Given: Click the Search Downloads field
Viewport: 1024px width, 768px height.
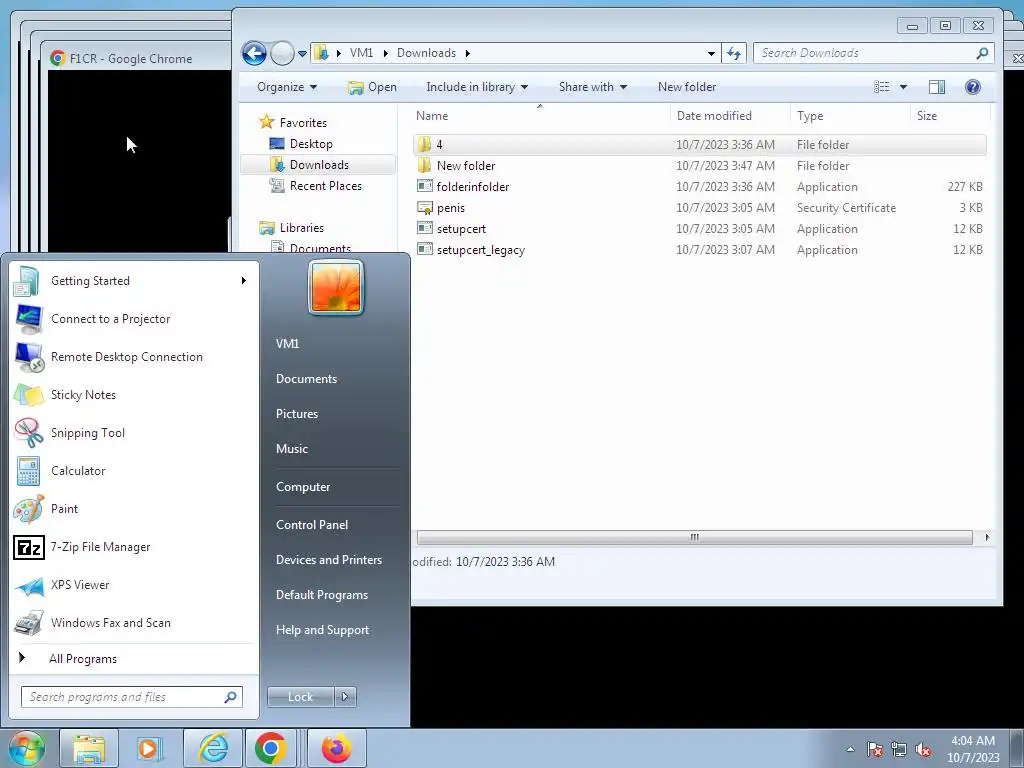Looking at the screenshot, I should click(x=873, y=54).
